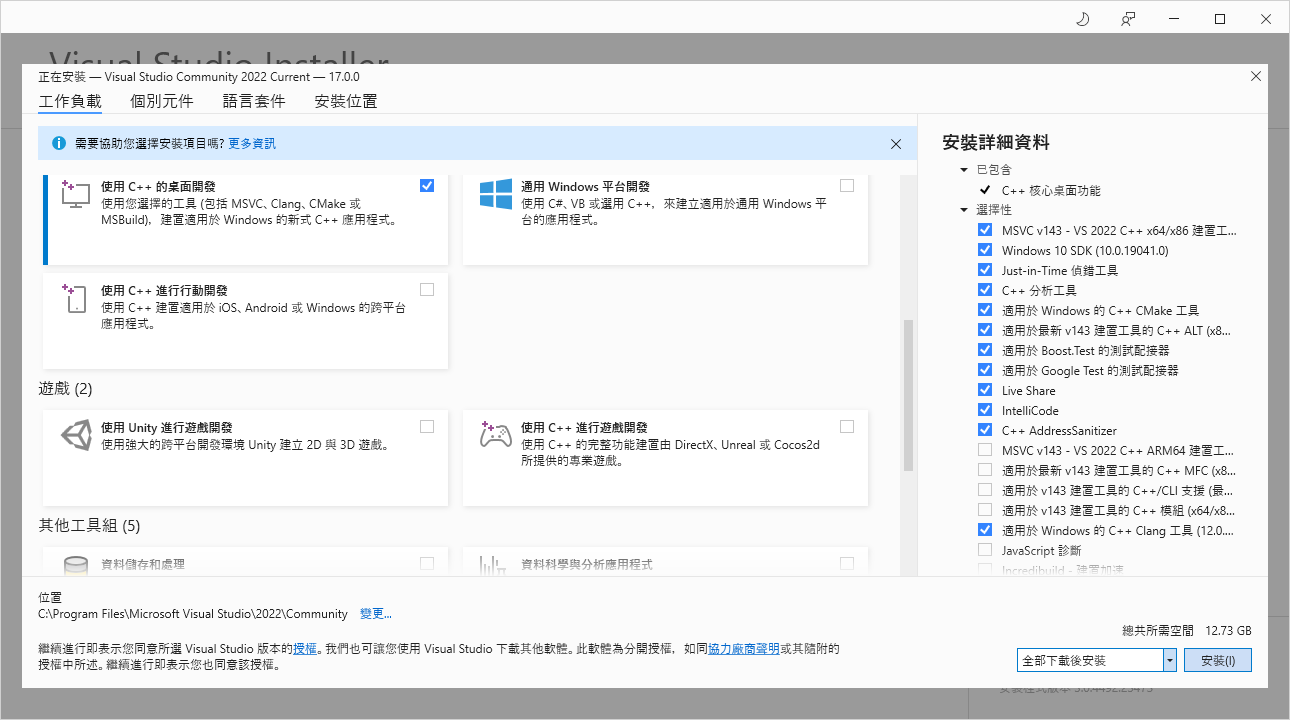Switch to the 工作負載 tab

pyautogui.click(x=70, y=101)
